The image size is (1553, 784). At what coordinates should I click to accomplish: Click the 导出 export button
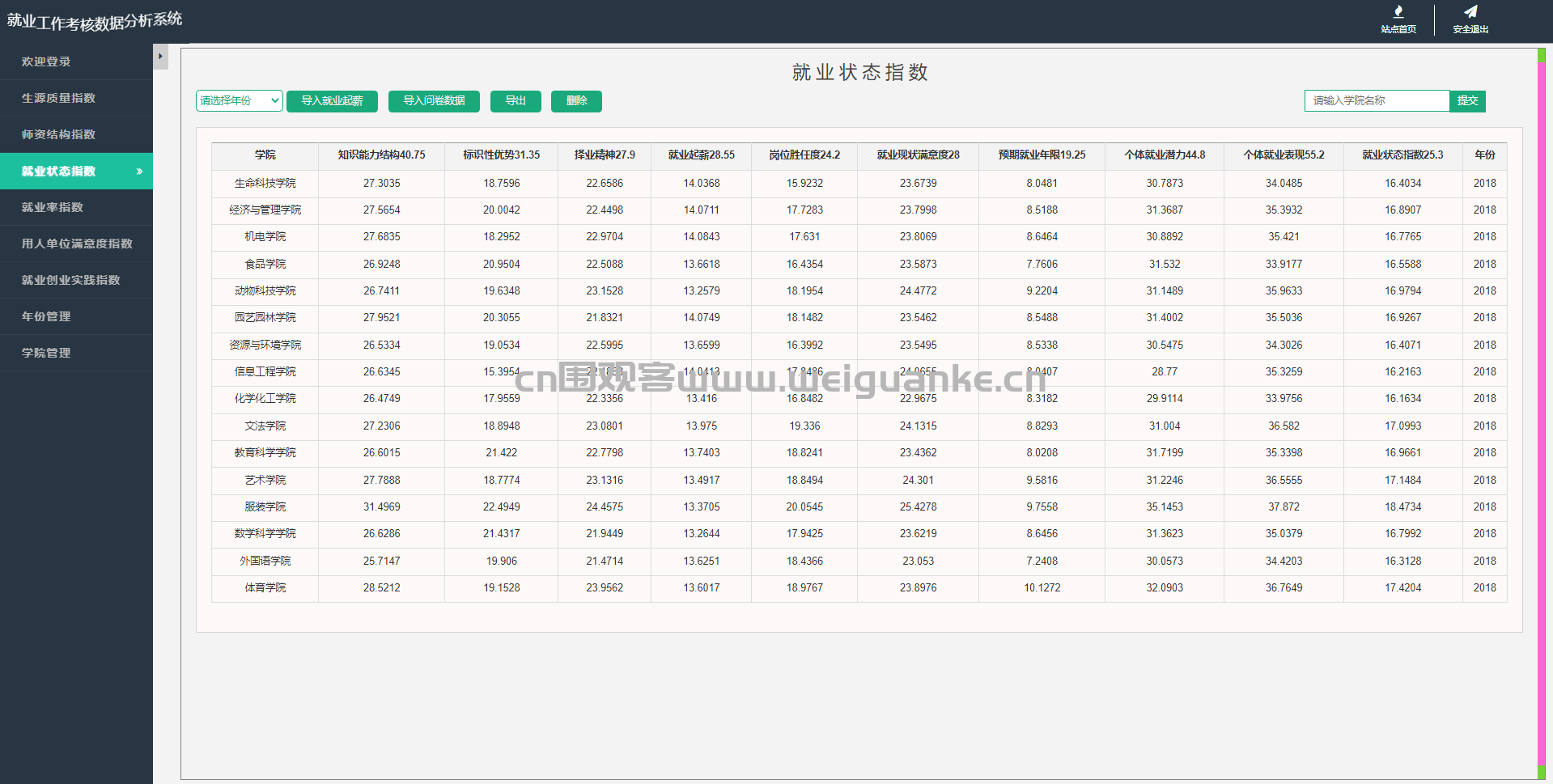(516, 101)
